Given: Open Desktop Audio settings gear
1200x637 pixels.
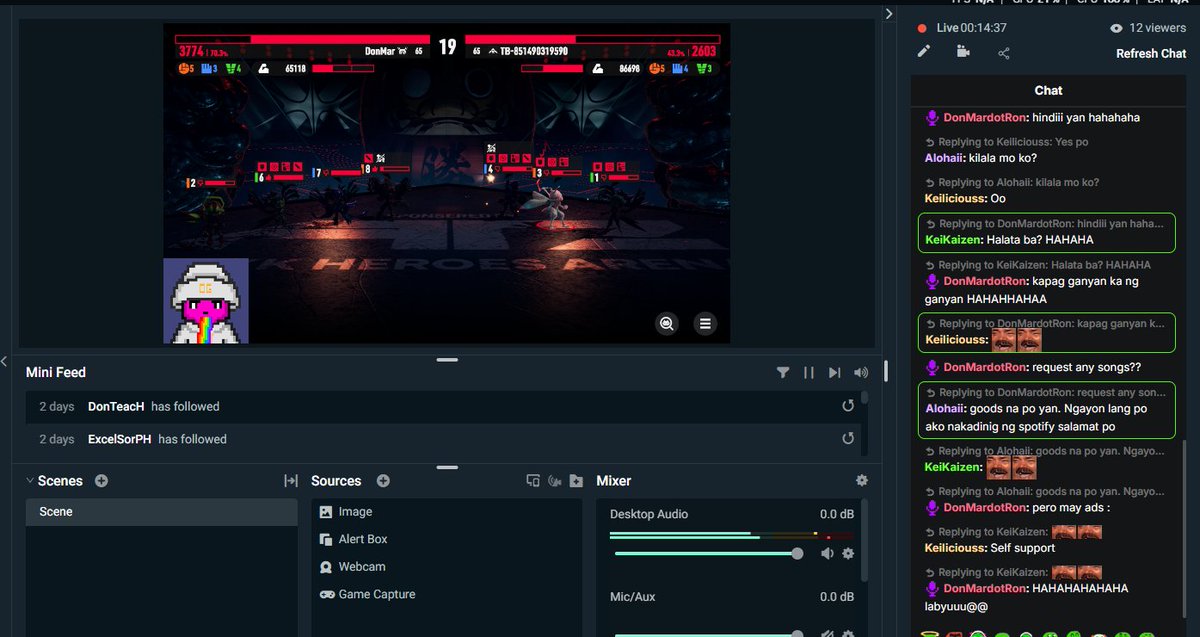Looking at the screenshot, I should click(x=848, y=553).
